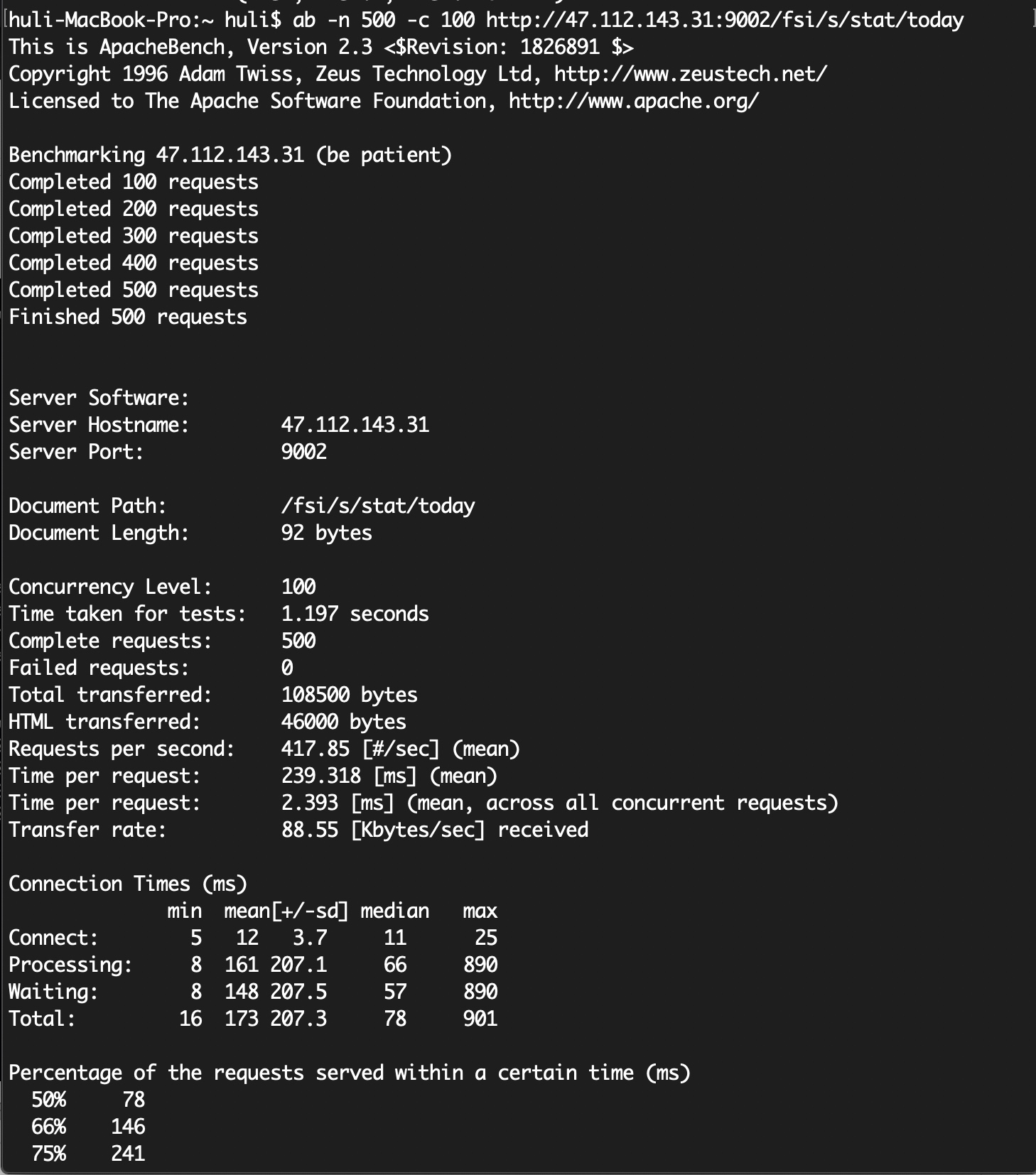
Task: Click the Completed 300 requests line
Action: [x=134, y=236]
